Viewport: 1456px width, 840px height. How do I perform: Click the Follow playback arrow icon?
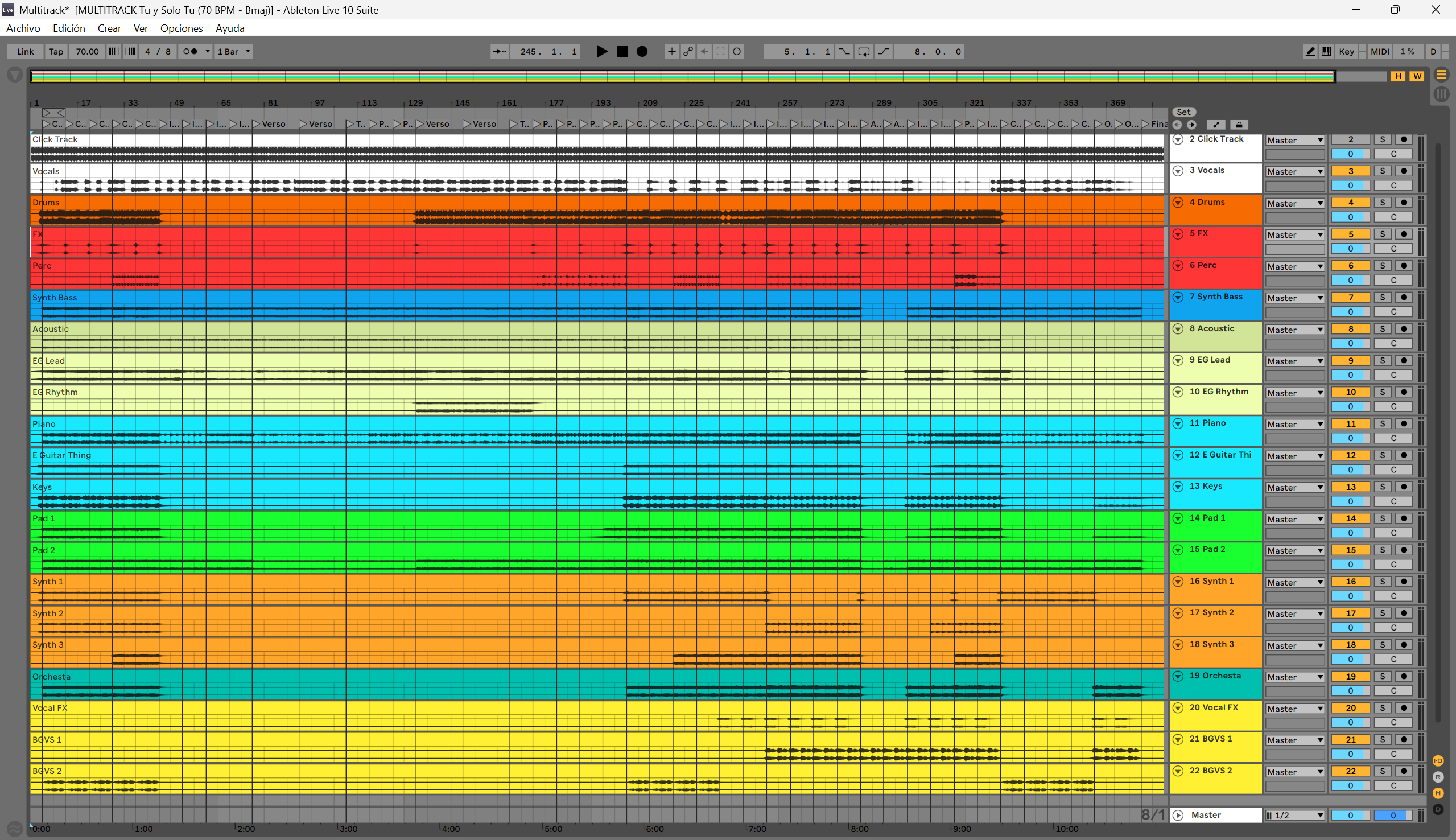[x=500, y=51]
